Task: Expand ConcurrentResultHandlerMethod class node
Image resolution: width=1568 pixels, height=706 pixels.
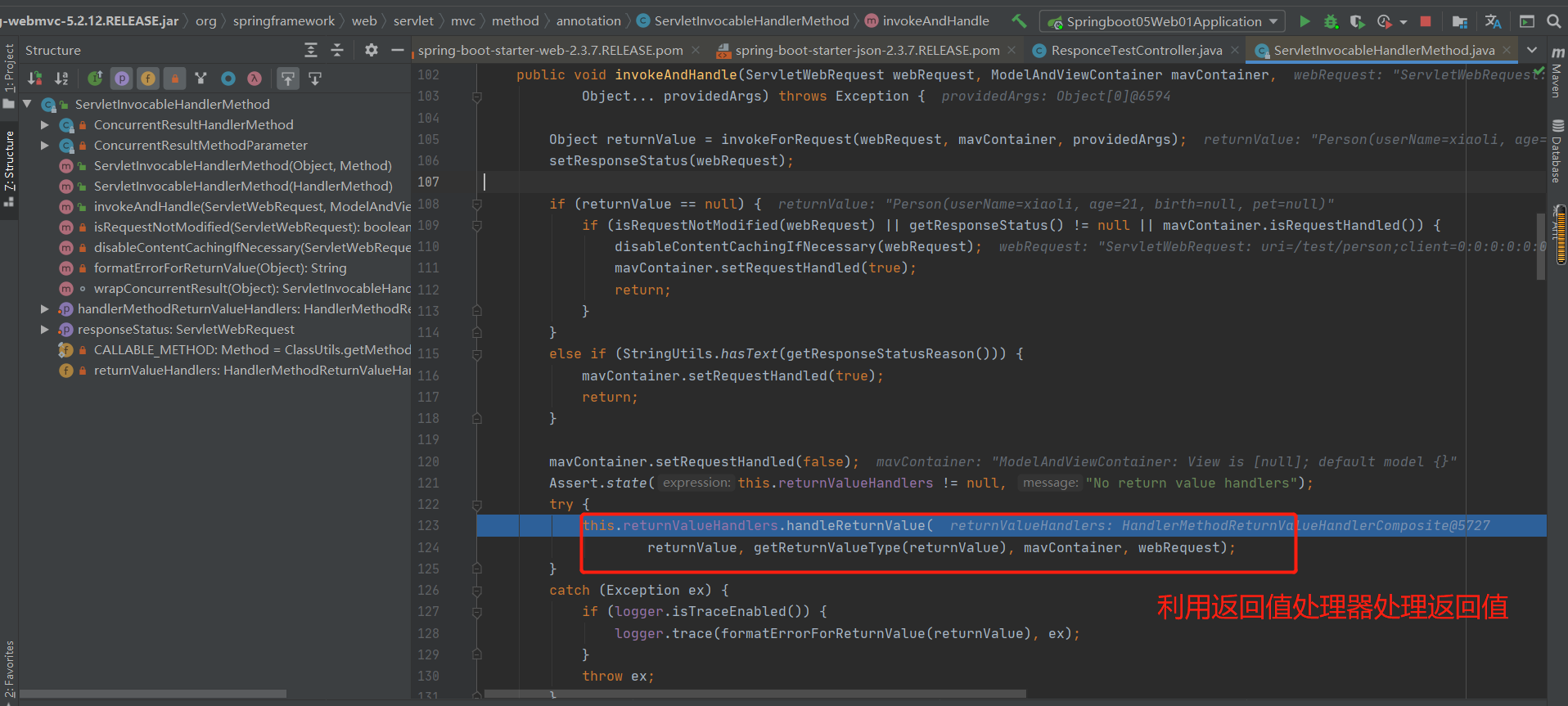Action: tap(45, 124)
